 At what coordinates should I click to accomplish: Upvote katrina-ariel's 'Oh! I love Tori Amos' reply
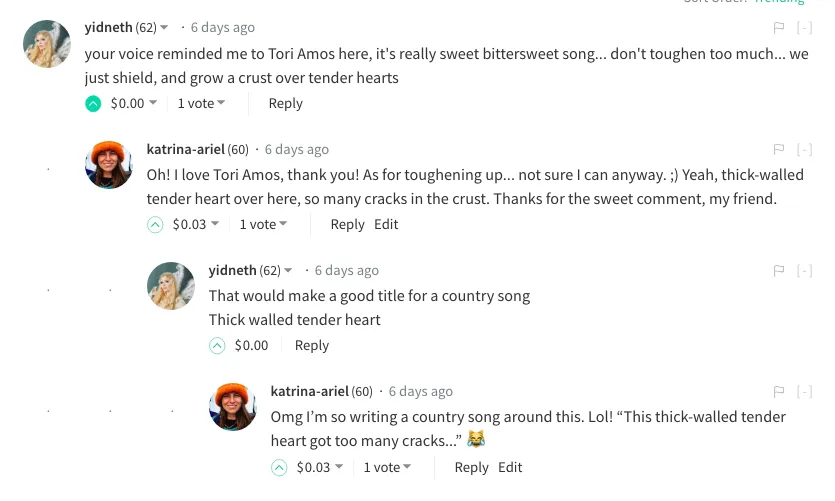tap(155, 225)
